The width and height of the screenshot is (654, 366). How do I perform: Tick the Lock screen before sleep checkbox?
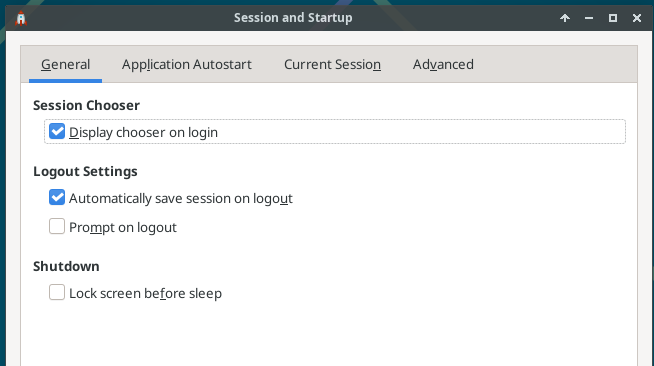[x=57, y=292]
